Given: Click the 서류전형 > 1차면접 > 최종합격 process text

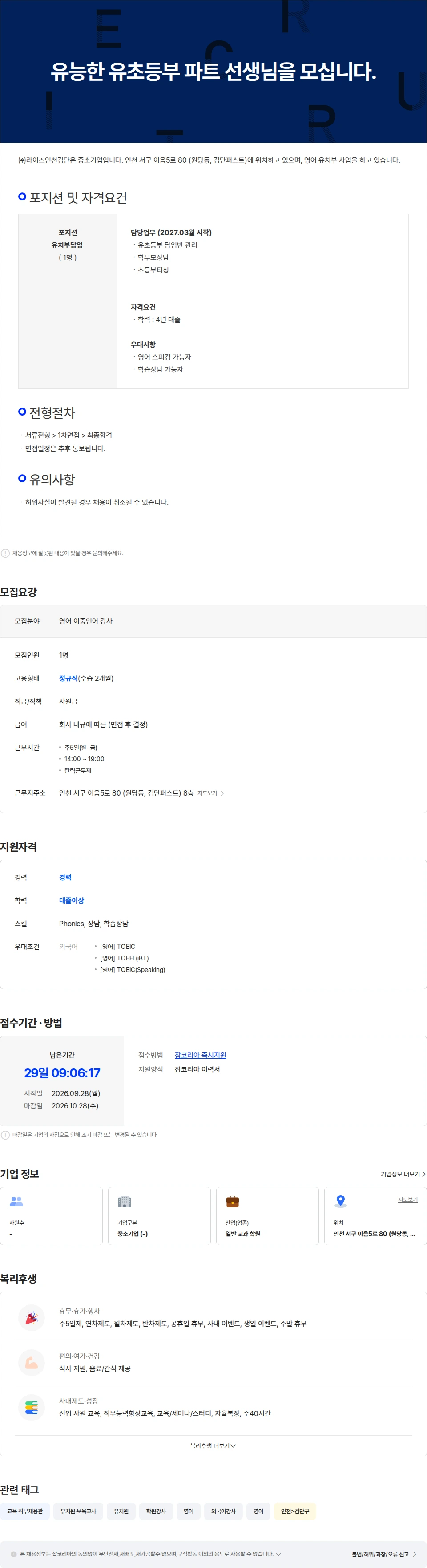Looking at the screenshot, I should 68,435.
